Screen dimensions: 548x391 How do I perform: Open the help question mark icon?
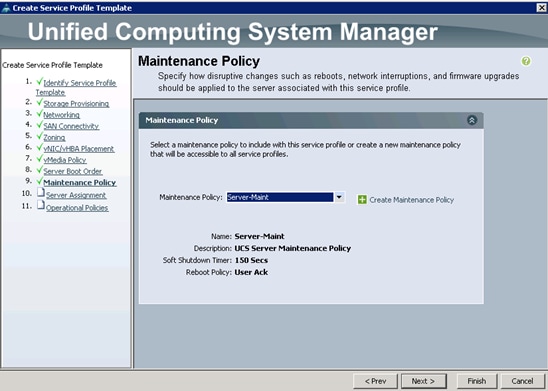click(526, 61)
